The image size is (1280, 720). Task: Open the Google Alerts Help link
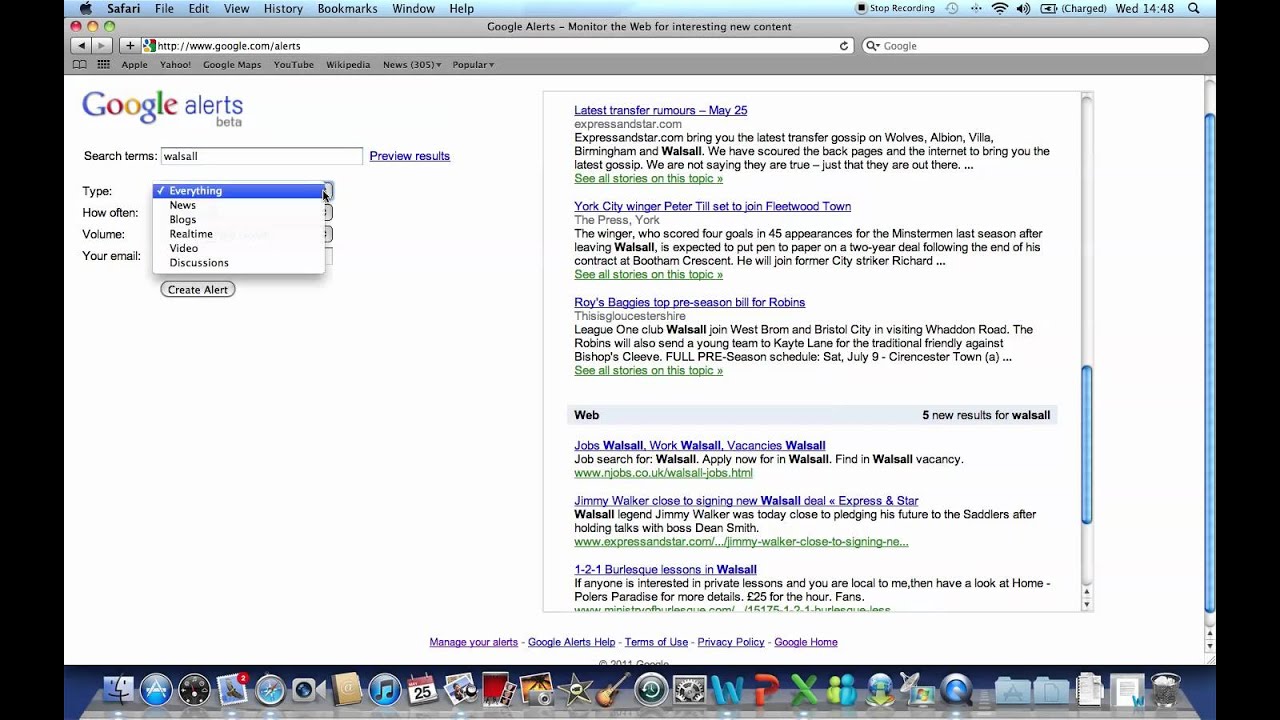571,642
